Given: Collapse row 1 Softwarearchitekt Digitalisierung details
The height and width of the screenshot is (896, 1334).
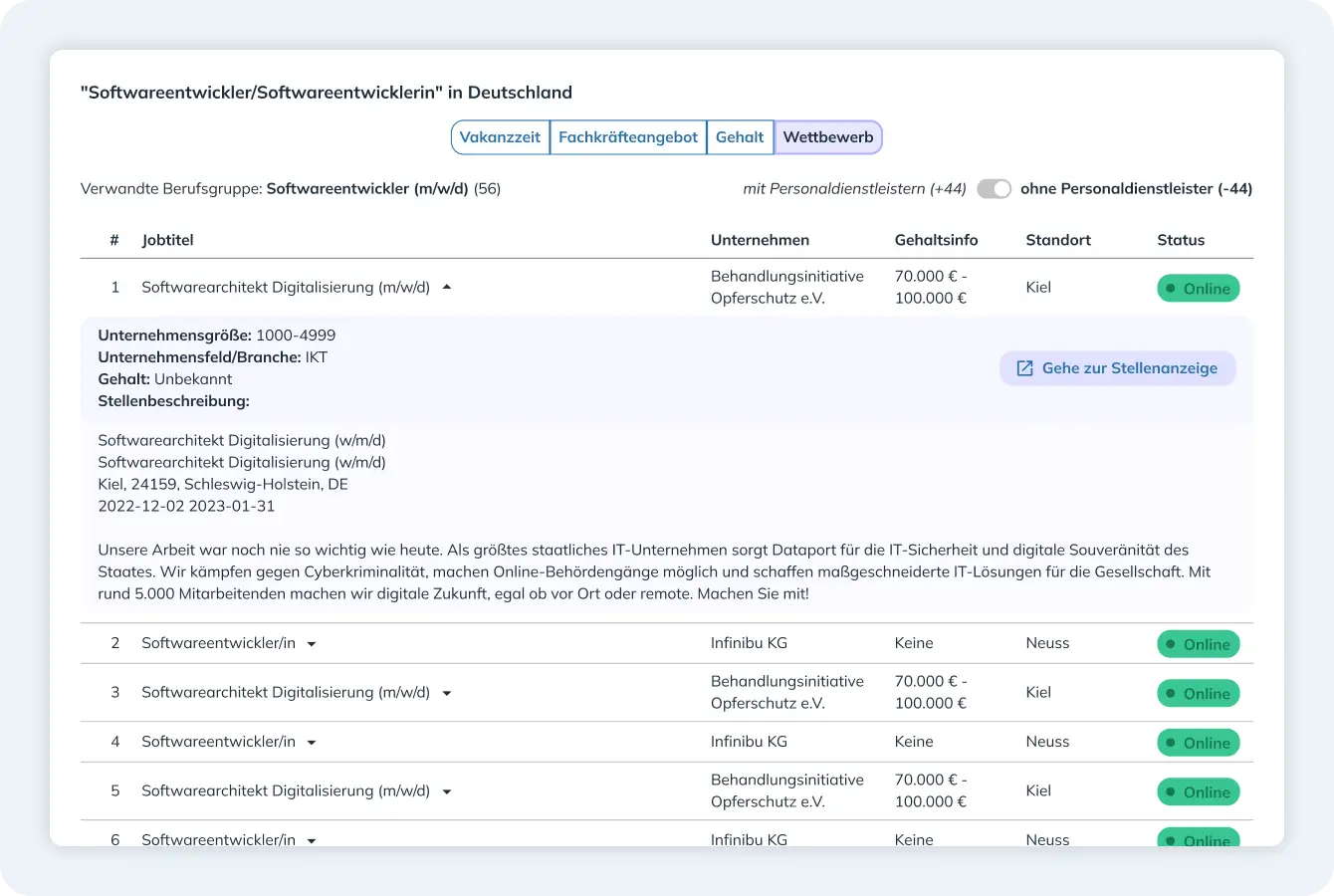Looking at the screenshot, I should pos(447,288).
